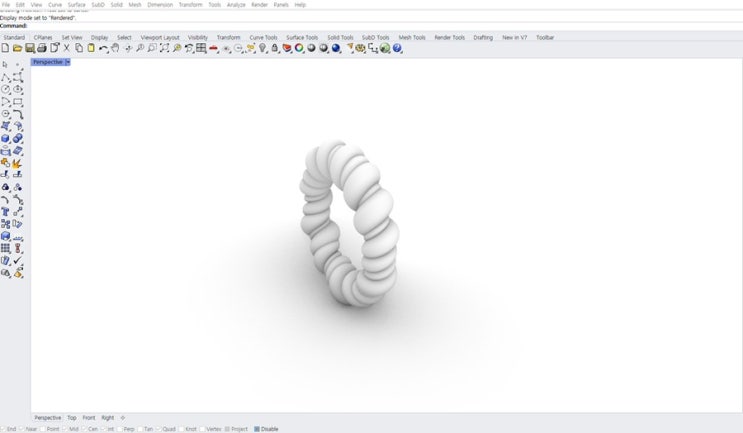Open the Render menu

[259, 5]
